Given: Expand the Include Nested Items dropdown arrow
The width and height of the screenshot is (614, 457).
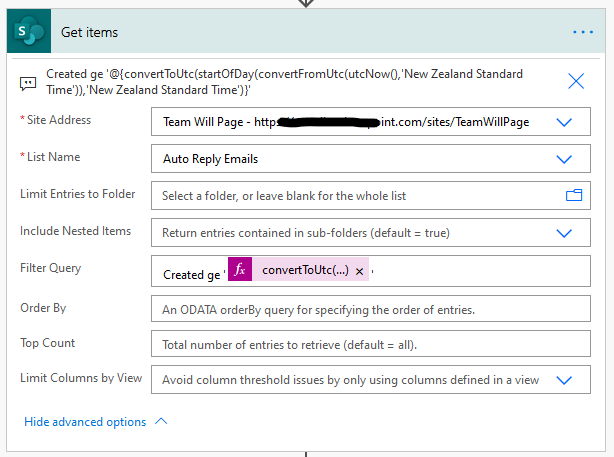Looking at the screenshot, I should [564, 233].
